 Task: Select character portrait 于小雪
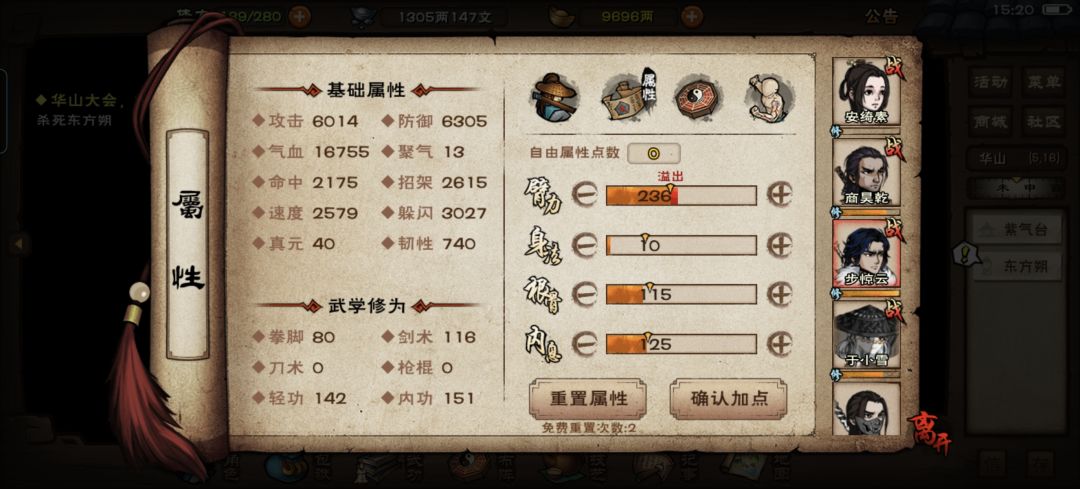pos(866,335)
